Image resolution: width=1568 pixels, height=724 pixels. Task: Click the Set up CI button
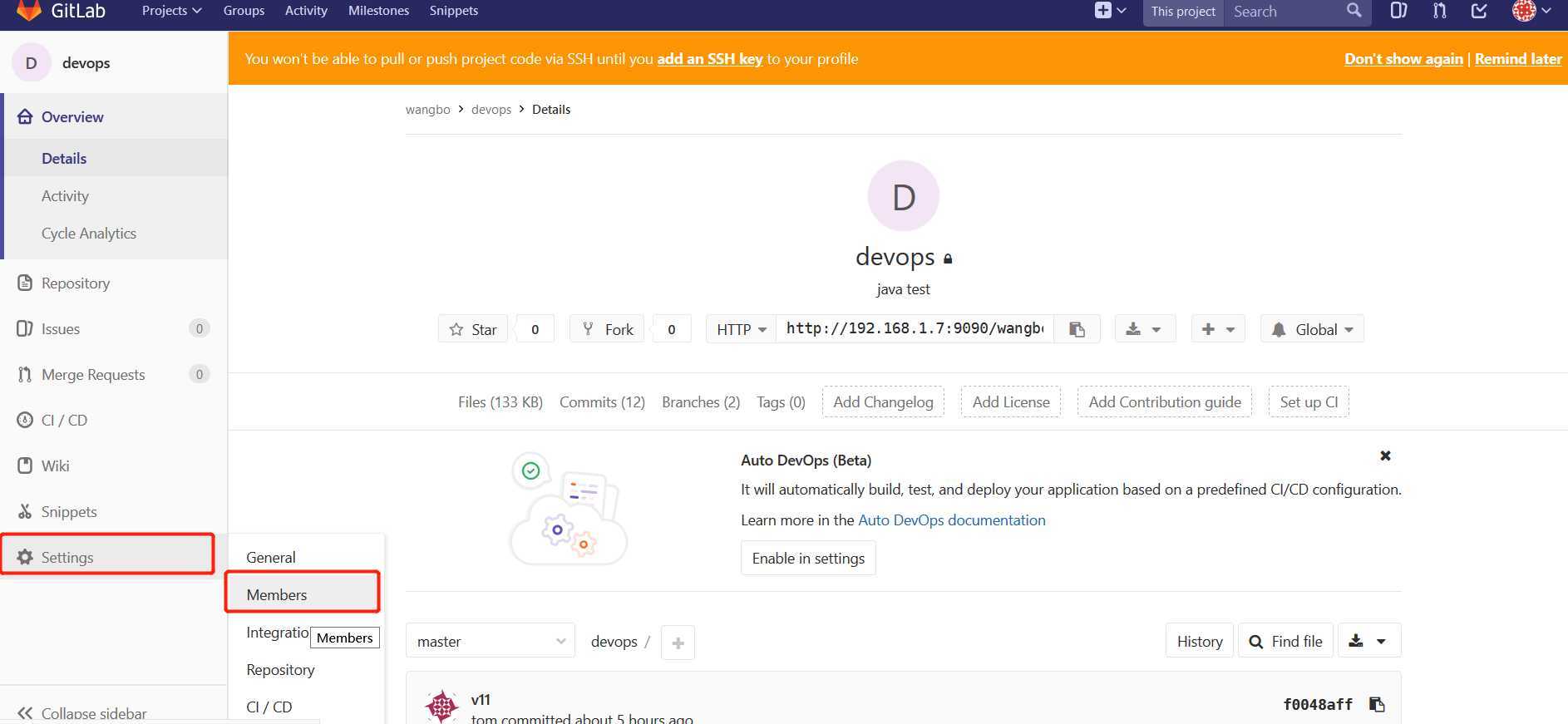point(1309,401)
